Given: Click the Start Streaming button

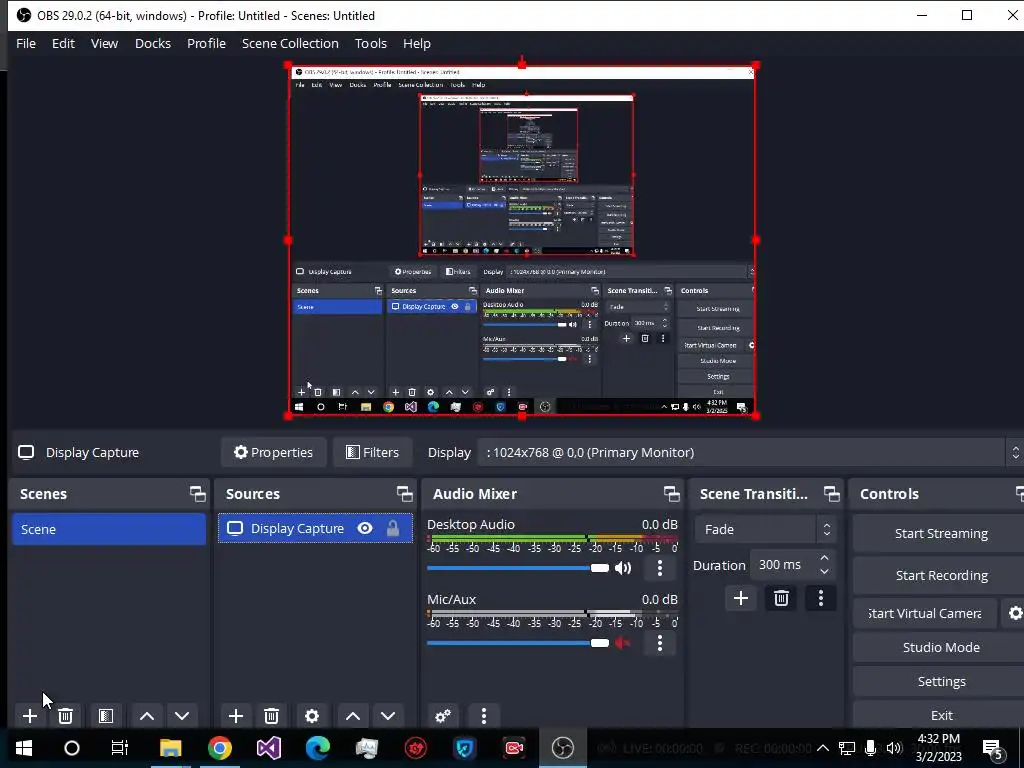Looking at the screenshot, I should (940, 534).
